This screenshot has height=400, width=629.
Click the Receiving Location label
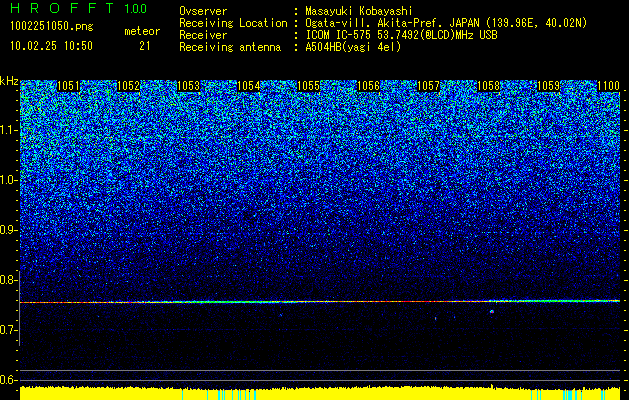[233, 23]
